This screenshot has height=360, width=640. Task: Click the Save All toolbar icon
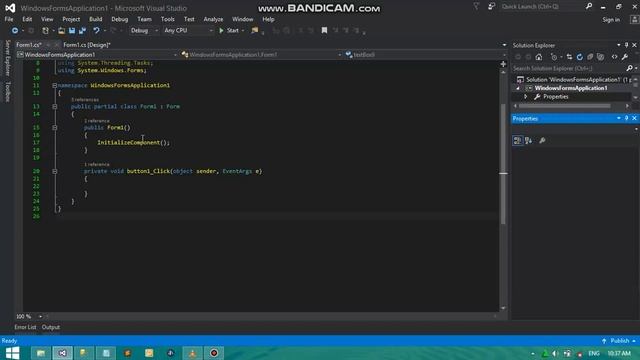tap(82, 31)
